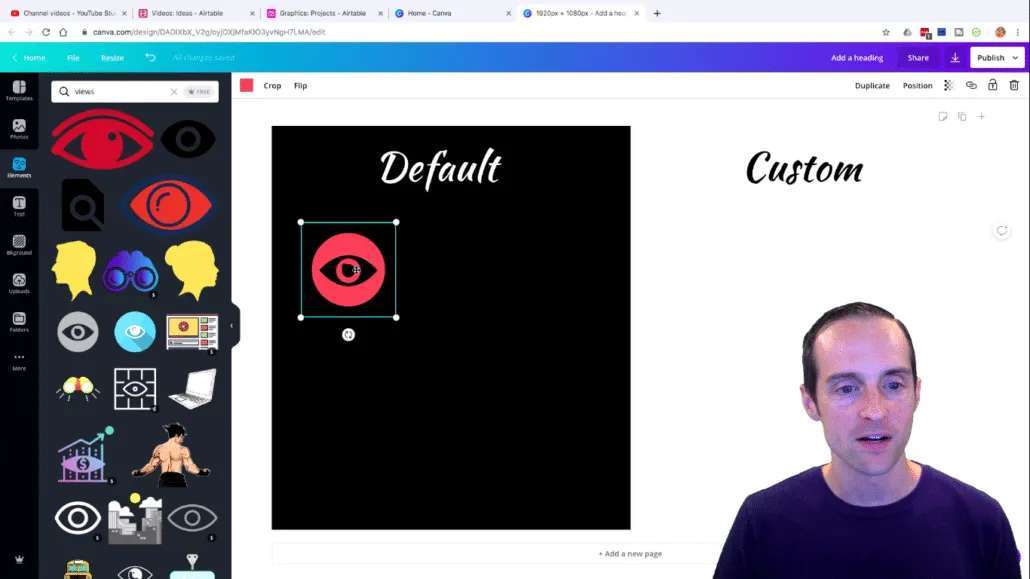Click the comment bubble icon at right
The height and width of the screenshot is (579, 1030).
point(1001,231)
